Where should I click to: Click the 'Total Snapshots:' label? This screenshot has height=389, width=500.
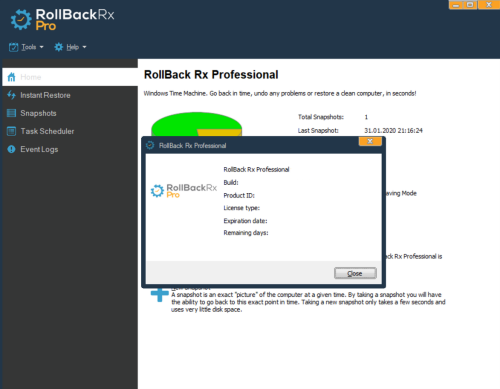click(321, 117)
